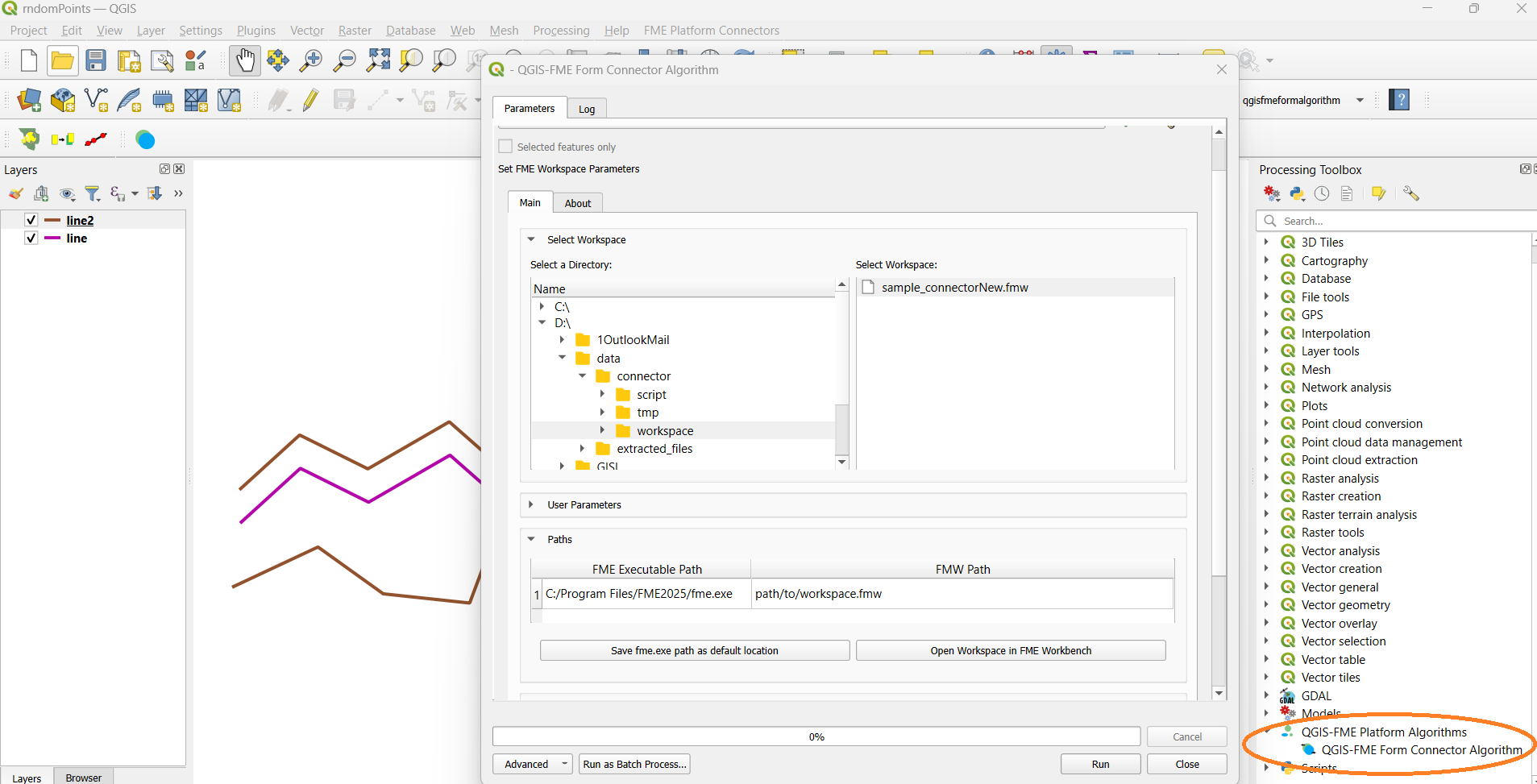Viewport: 1537px width, 784px height.
Task: Open toolbox Options wrench icon
Action: coord(1410,193)
